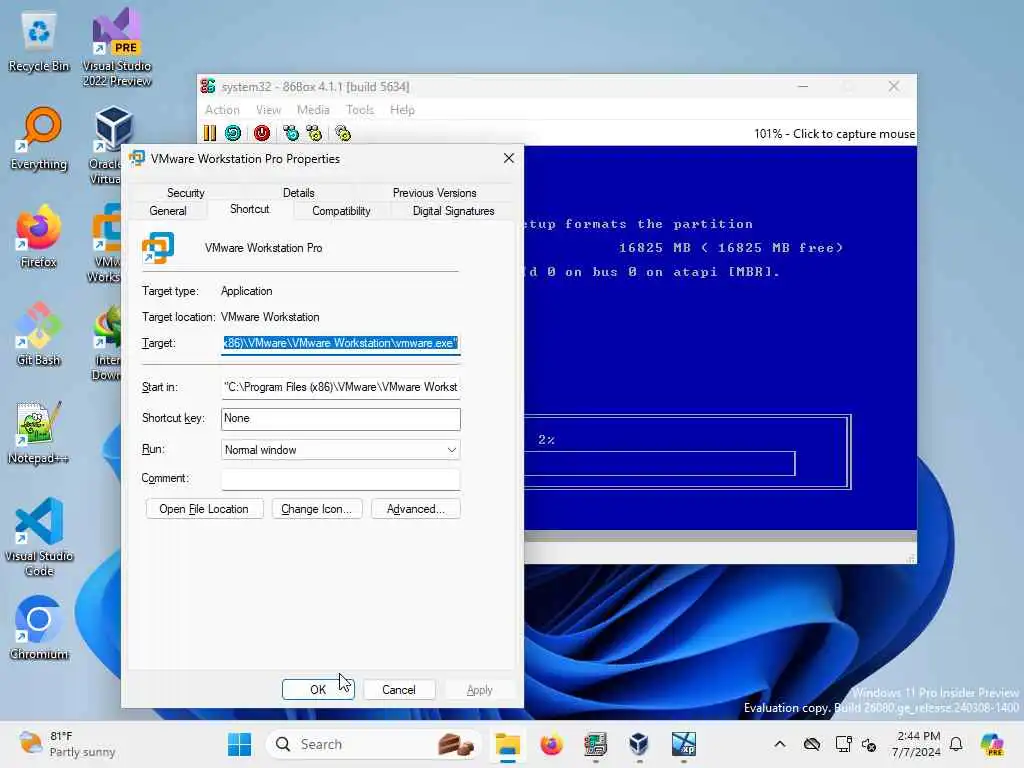This screenshot has width=1024, height=768.
Task: Click the red ACPI shutdown power icon in 86Box
Action: pyautogui.click(x=262, y=133)
